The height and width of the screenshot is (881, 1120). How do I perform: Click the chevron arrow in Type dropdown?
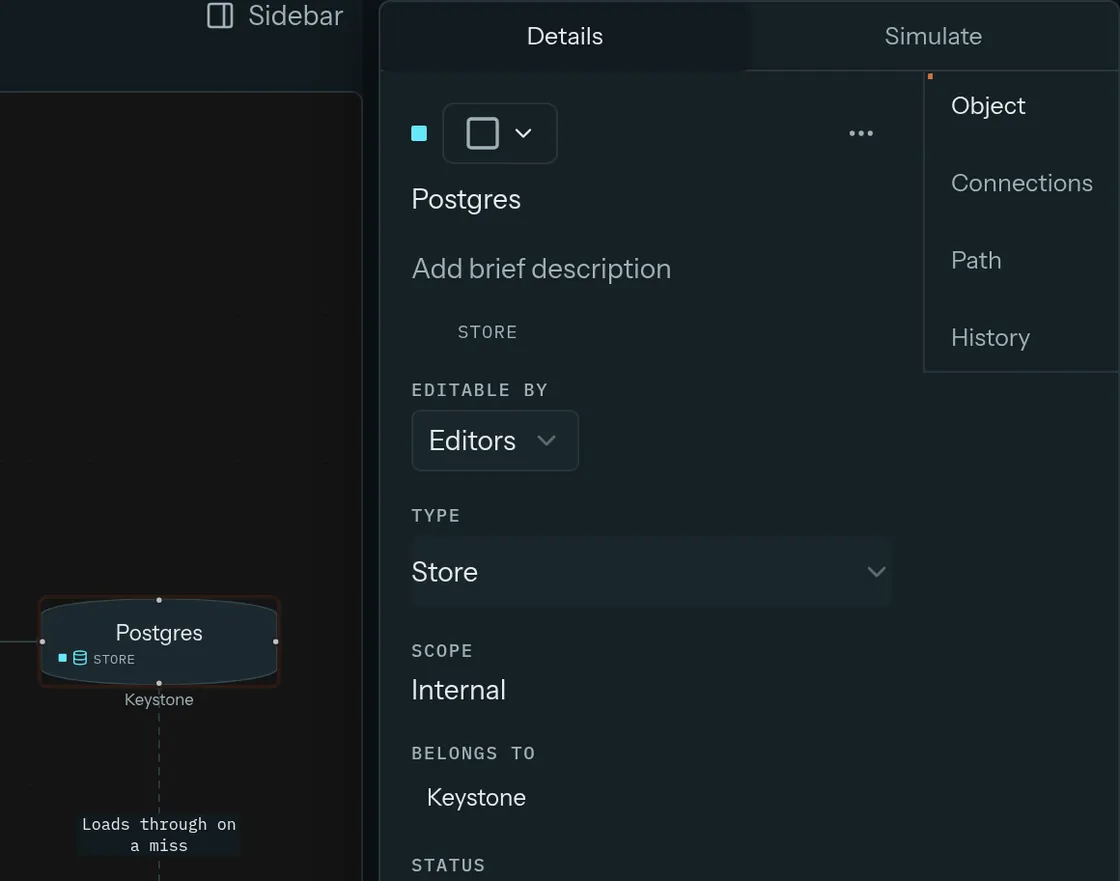pos(876,572)
